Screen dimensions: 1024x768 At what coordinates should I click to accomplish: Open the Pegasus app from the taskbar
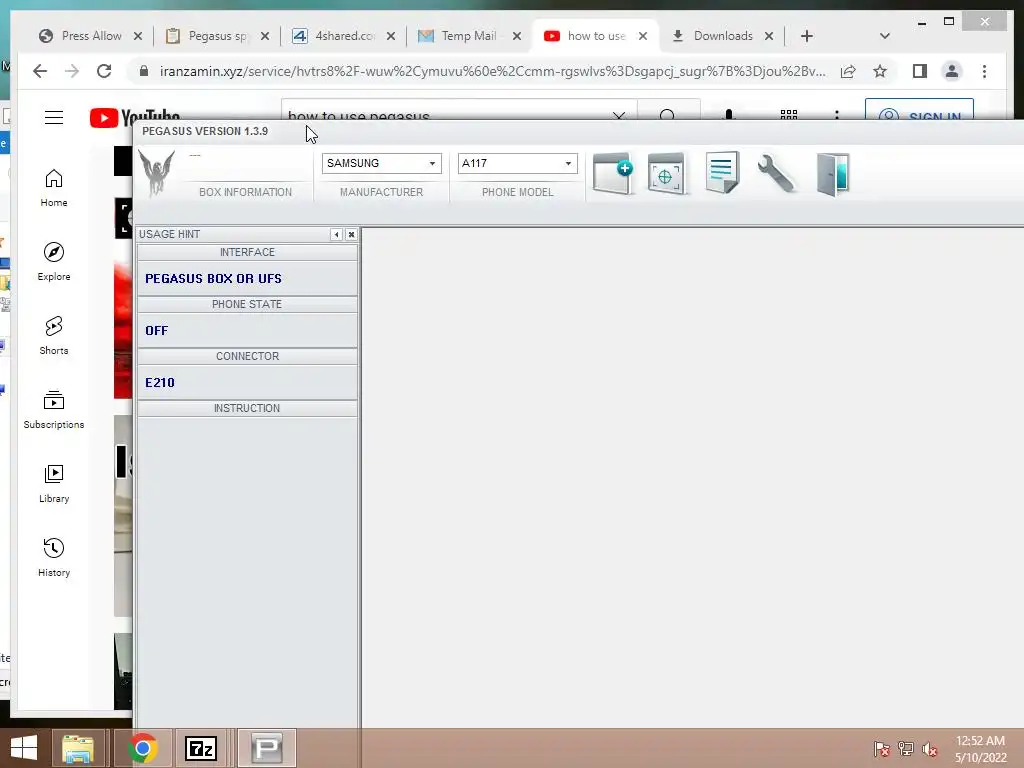[266, 748]
